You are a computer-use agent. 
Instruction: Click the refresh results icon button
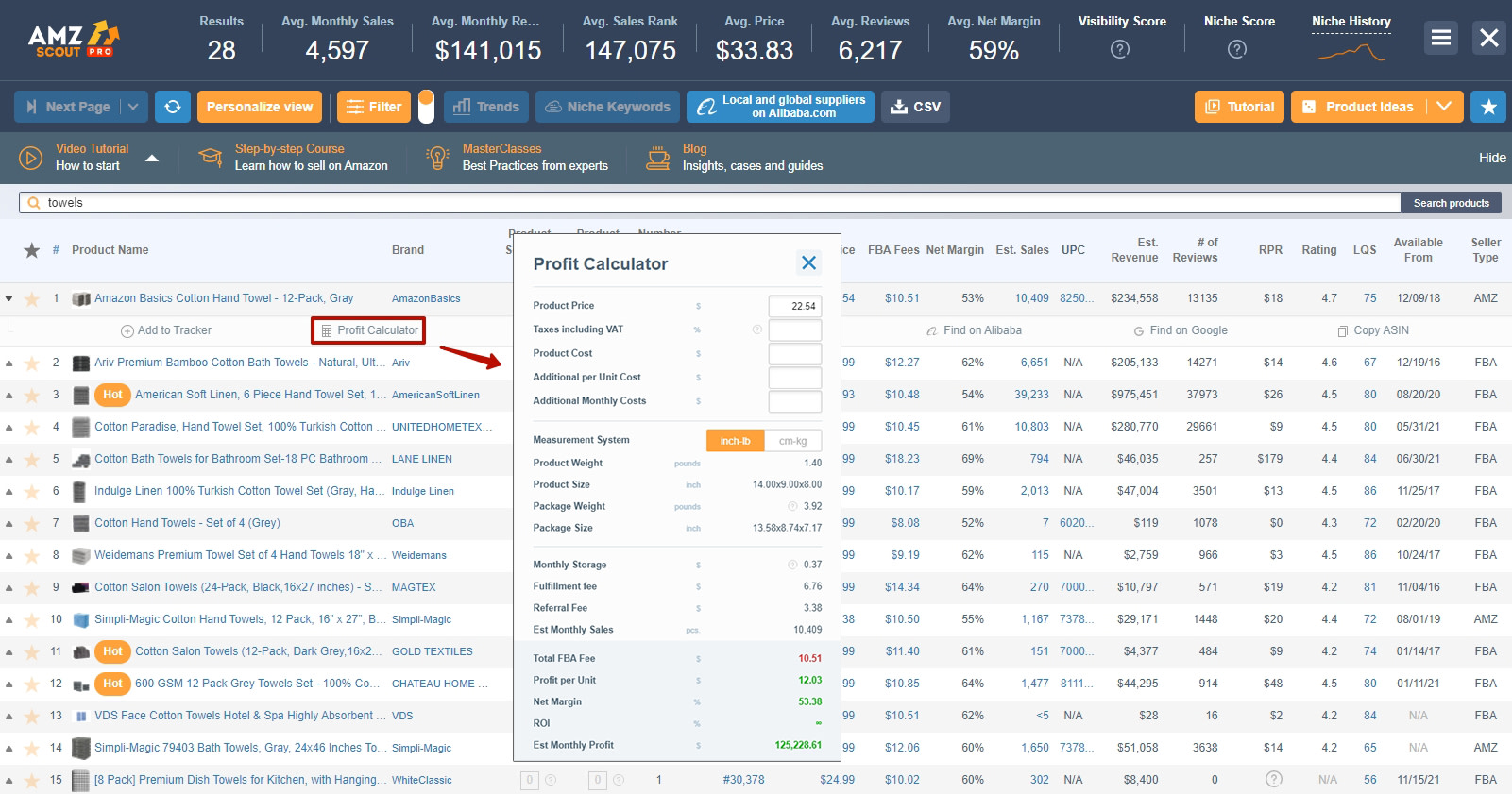[173, 107]
